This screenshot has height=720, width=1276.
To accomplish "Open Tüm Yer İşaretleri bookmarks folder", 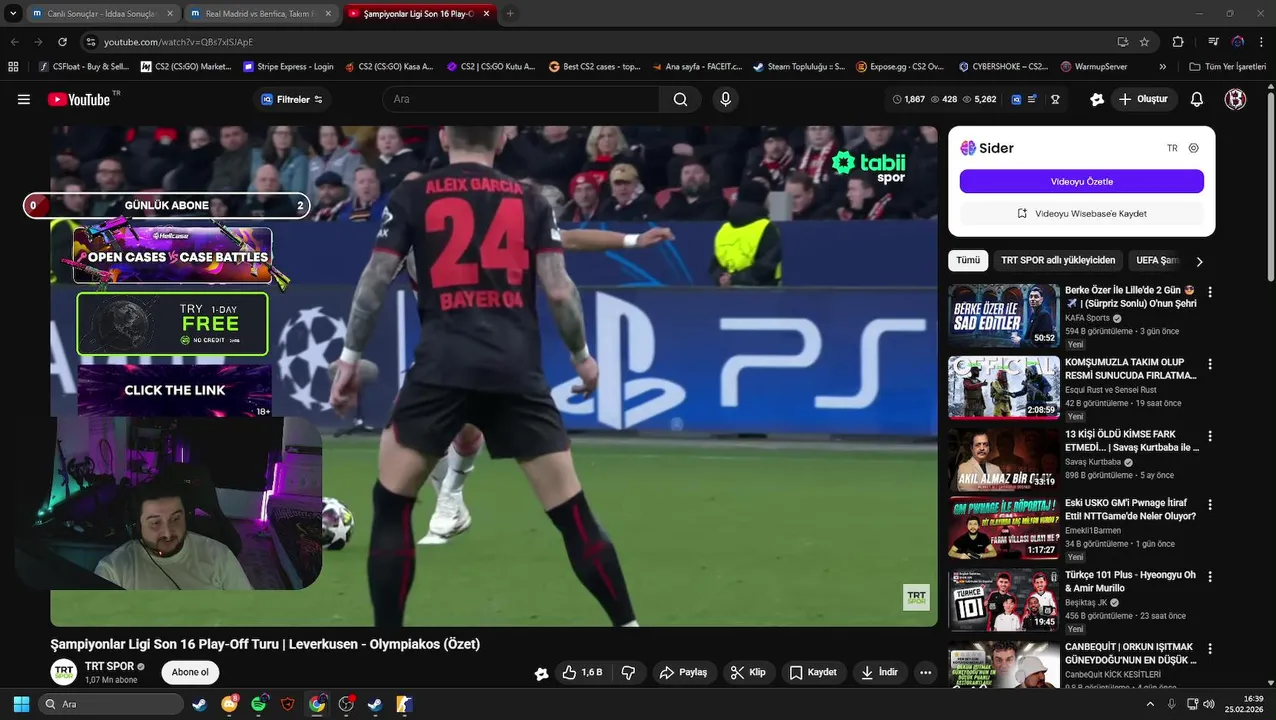I will 1228,67.
